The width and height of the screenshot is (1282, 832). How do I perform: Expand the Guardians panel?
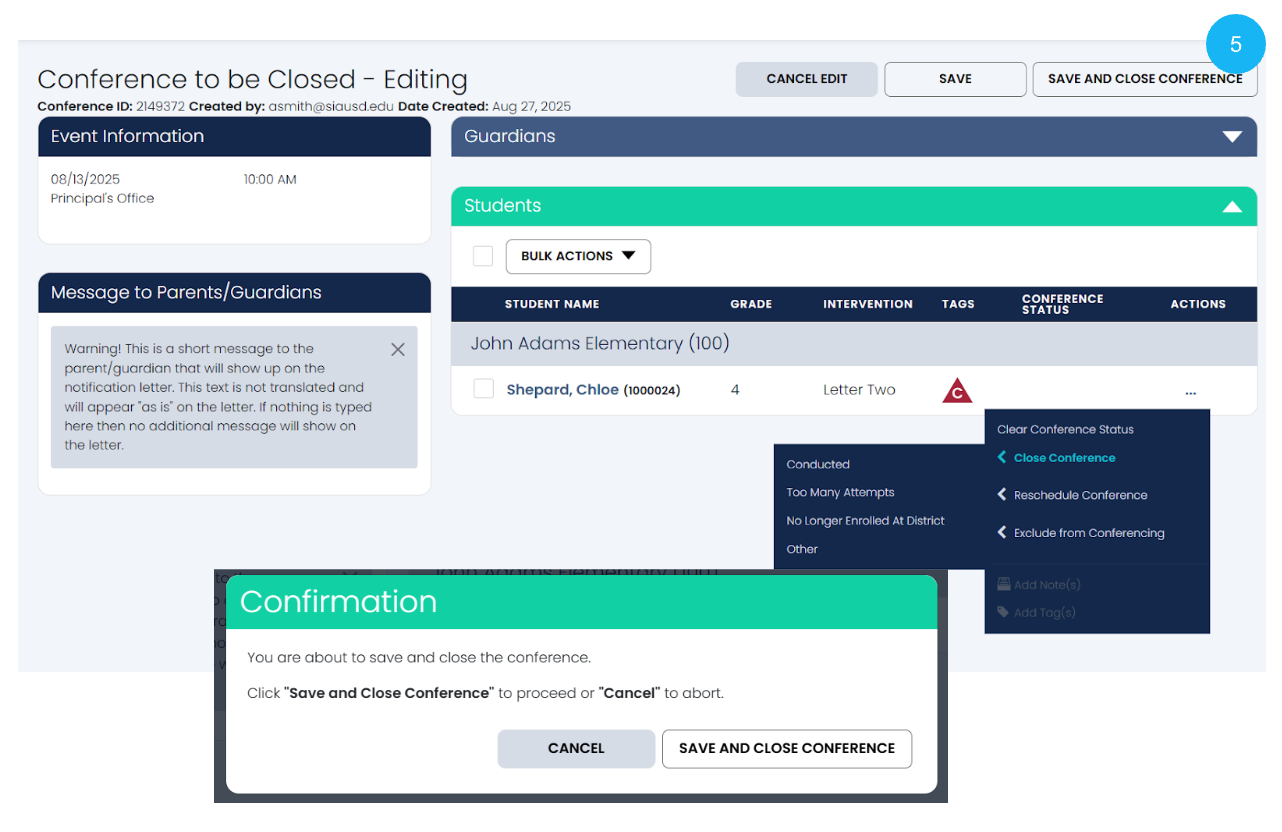(1232, 137)
